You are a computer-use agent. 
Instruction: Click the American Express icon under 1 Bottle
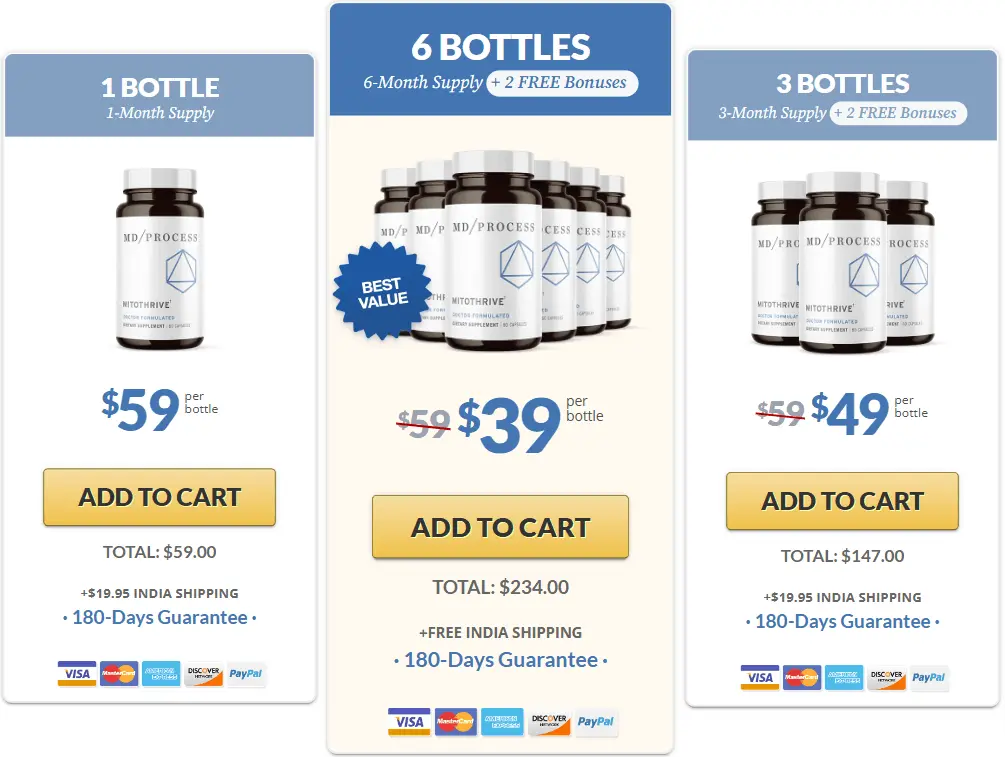(x=161, y=674)
